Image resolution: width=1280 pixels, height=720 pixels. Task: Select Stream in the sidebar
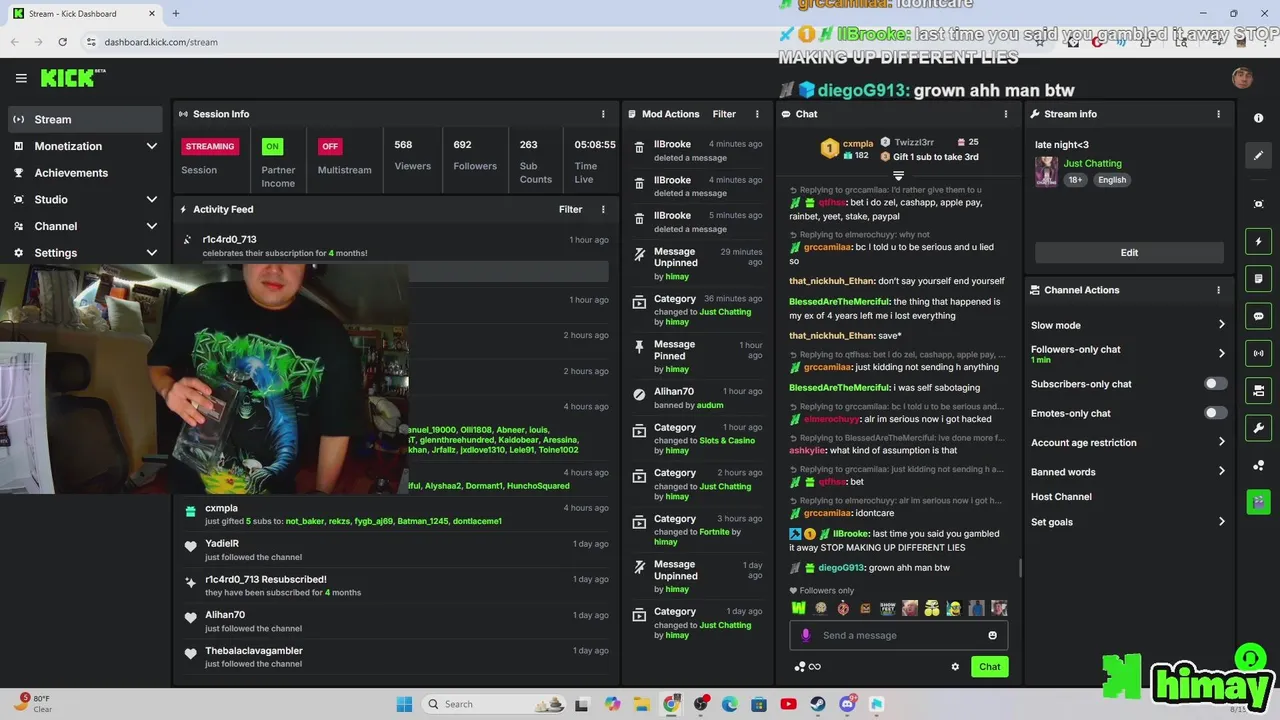84,119
